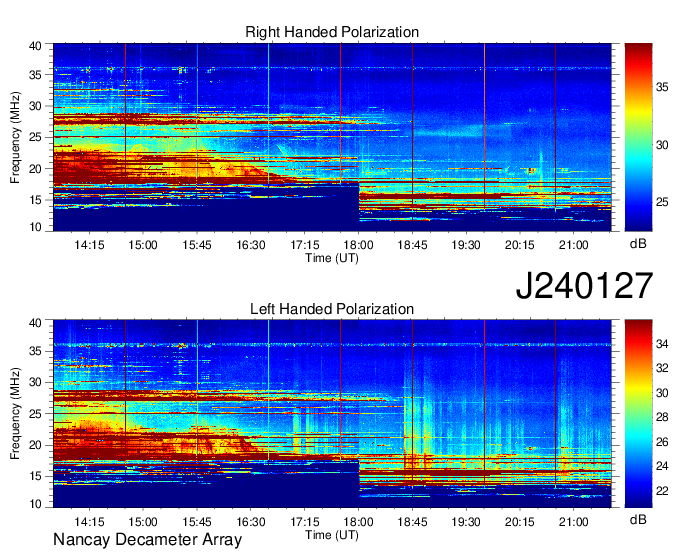Click "Frequency (MHz)" axis label of Right Handed plot
This screenshot has height=552, width=680.
coord(15,137)
